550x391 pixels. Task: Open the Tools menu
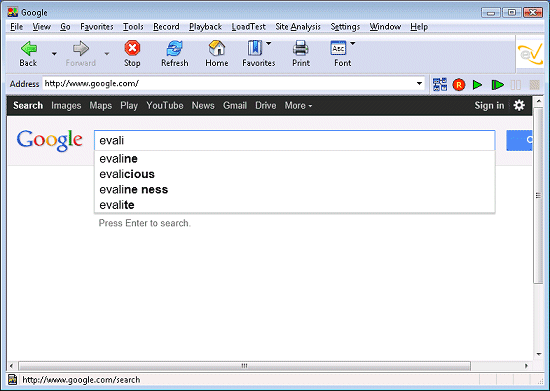coord(133,27)
